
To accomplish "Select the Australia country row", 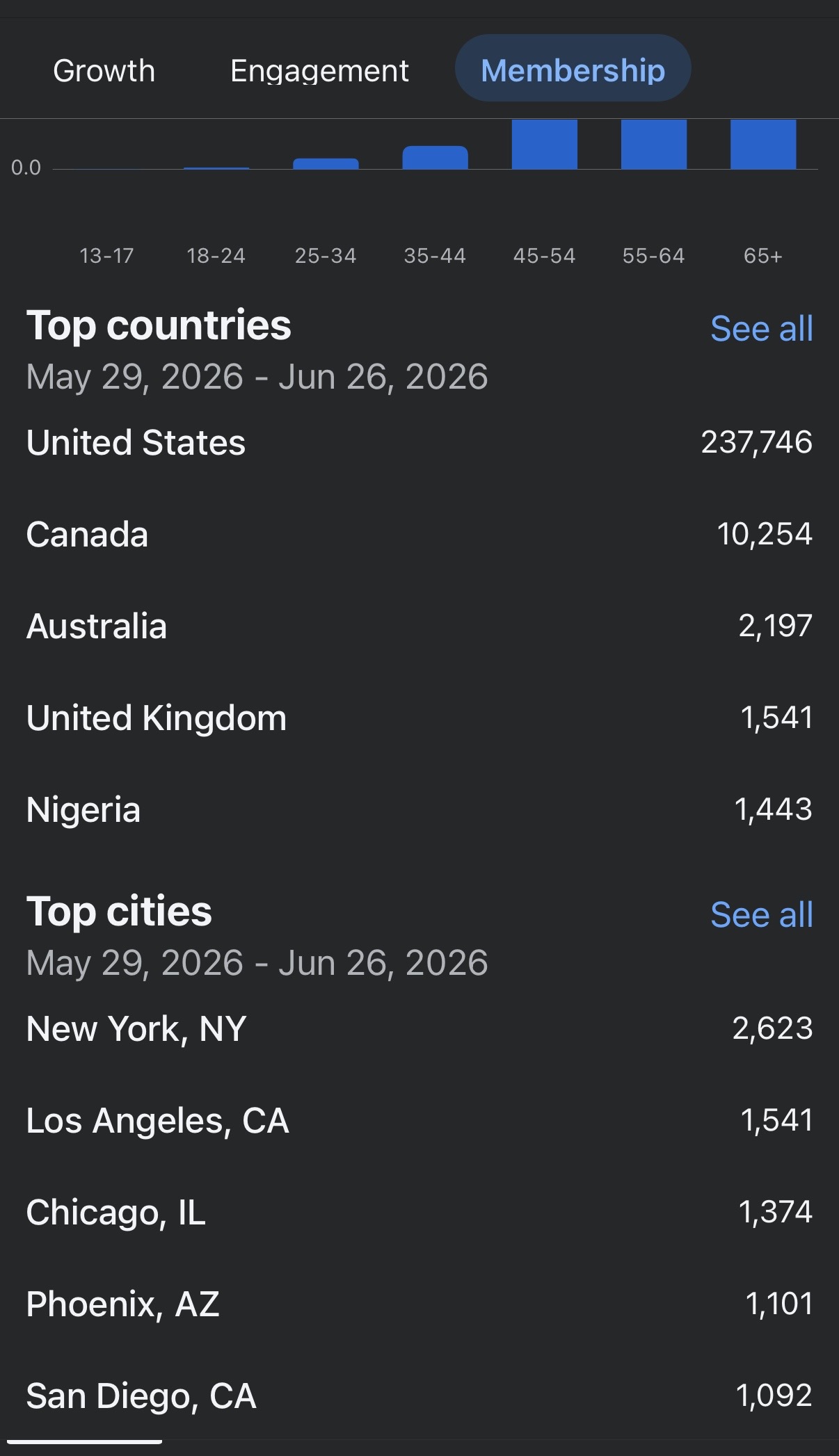I will point(419,626).
